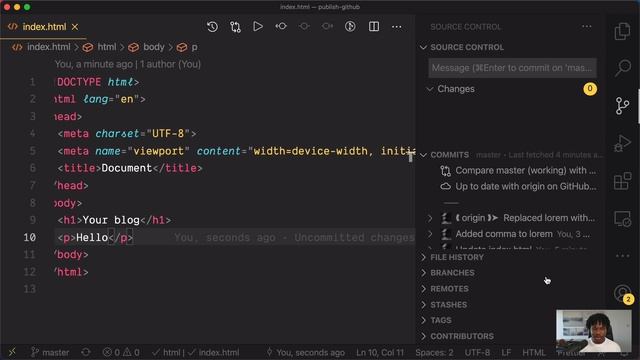640x360 pixels.
Task: Click body element in the breadcrumb
Action: click(153, 47)
